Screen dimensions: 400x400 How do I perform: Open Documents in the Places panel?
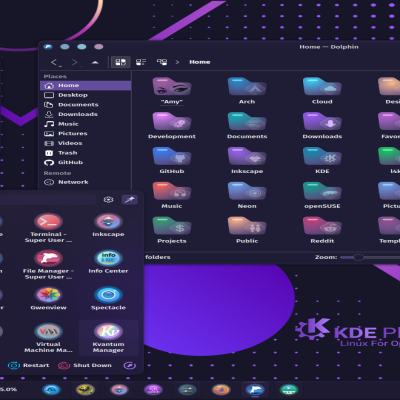pyautogui.click(x=86, y=105)
